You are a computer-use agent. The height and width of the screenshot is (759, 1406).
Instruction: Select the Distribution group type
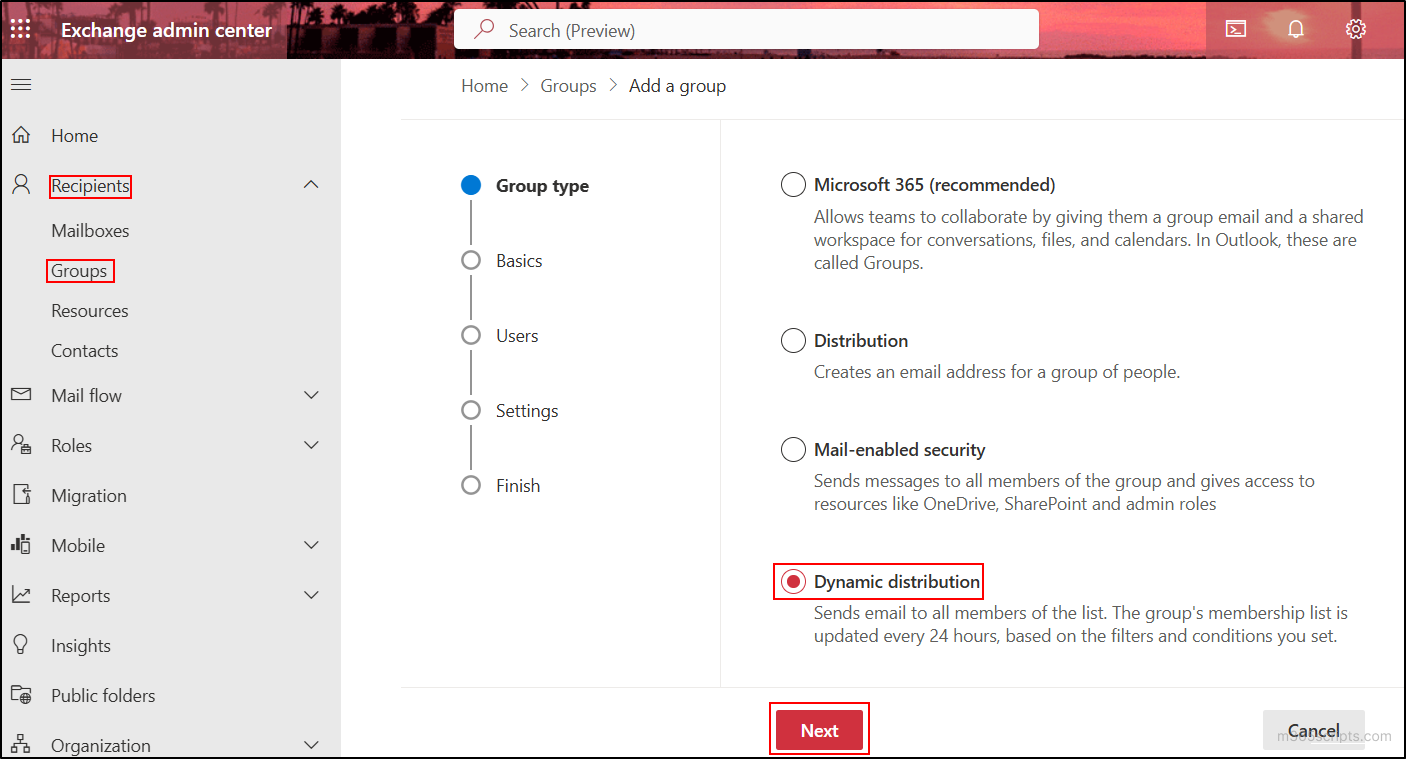(x=793, y=341)
